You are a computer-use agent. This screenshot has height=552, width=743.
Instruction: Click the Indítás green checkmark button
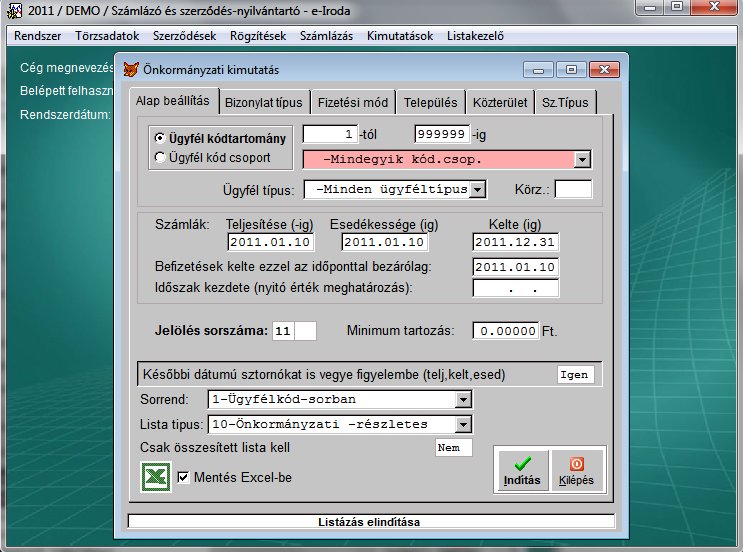point(522,469)
